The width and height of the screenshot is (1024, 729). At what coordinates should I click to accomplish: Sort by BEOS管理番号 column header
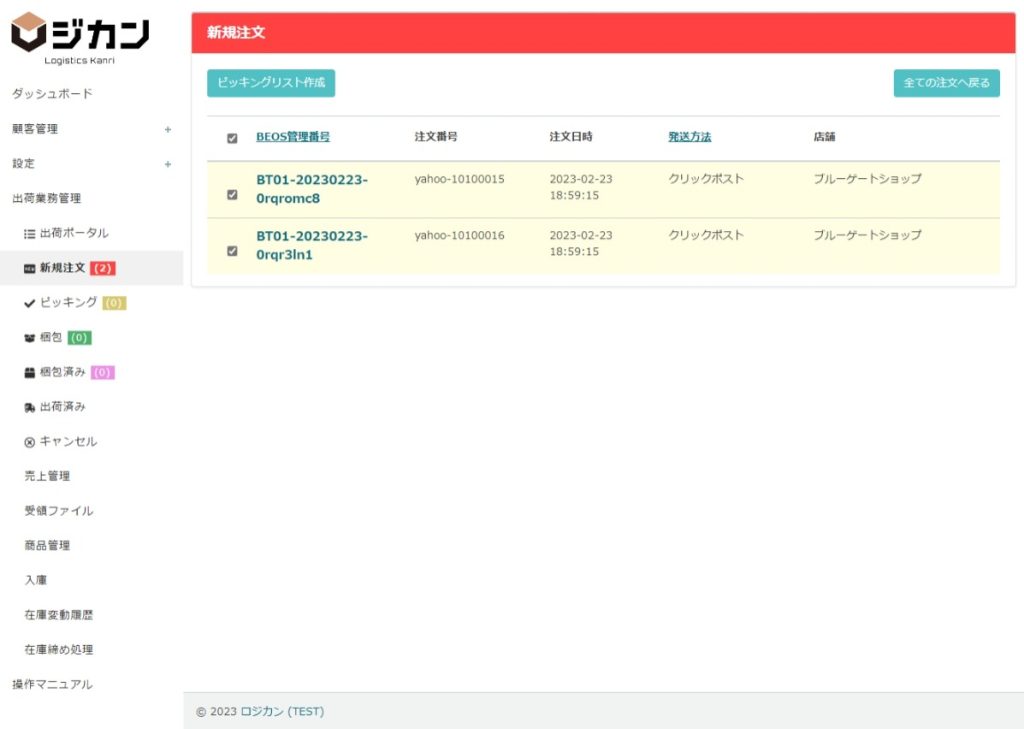[x=293, y=137]
